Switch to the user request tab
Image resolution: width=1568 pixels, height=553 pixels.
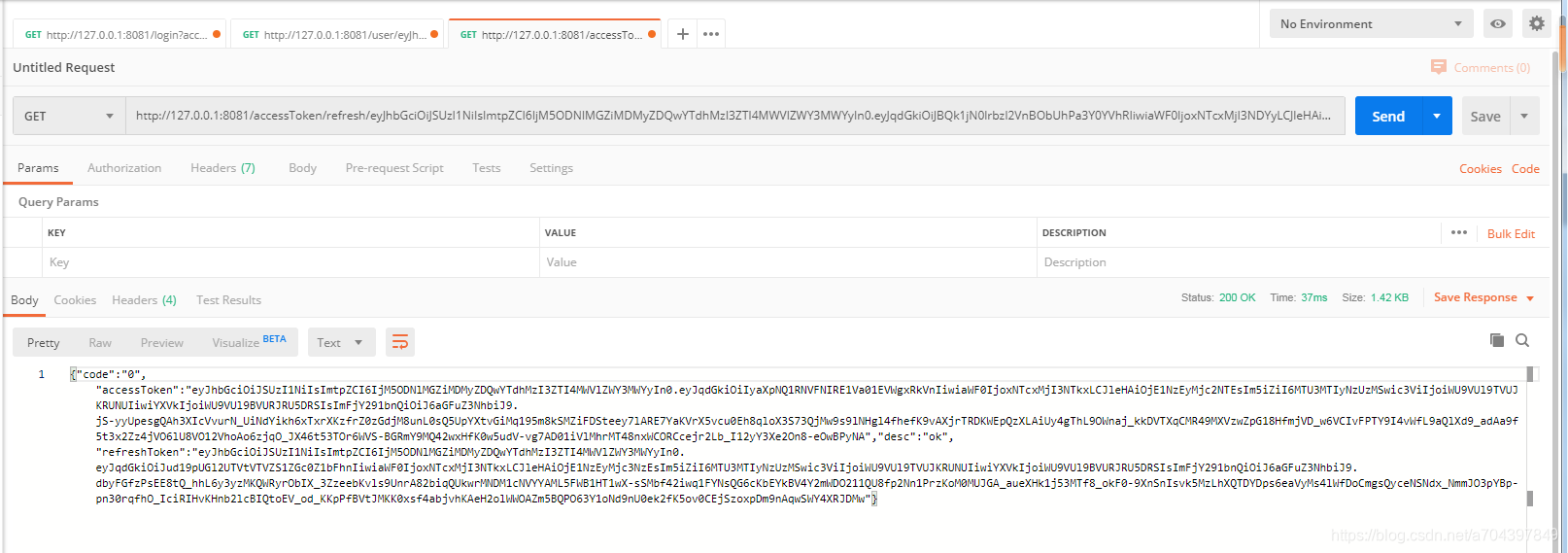[x=337, y=34]
